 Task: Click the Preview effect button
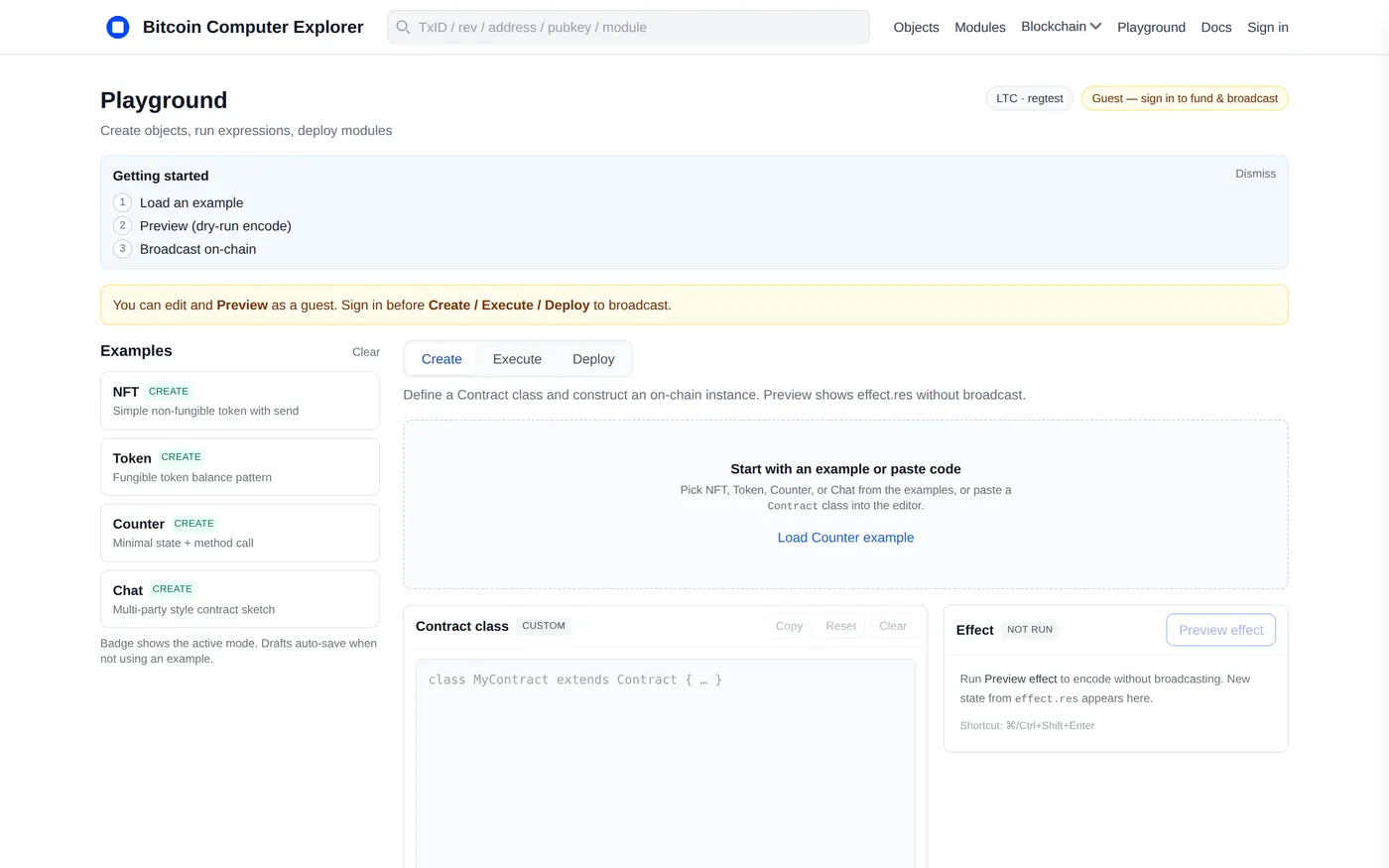(1220, 630)
